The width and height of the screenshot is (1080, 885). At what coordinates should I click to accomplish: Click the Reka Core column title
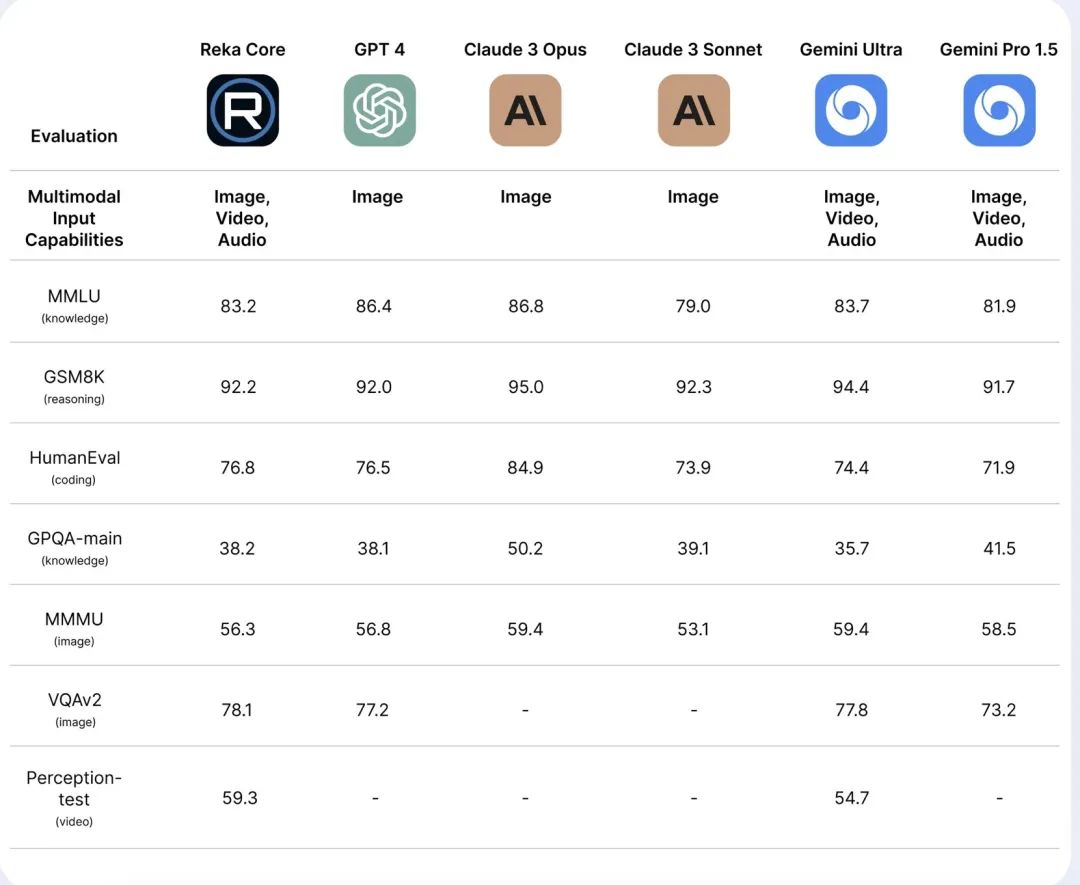(242, 50)
